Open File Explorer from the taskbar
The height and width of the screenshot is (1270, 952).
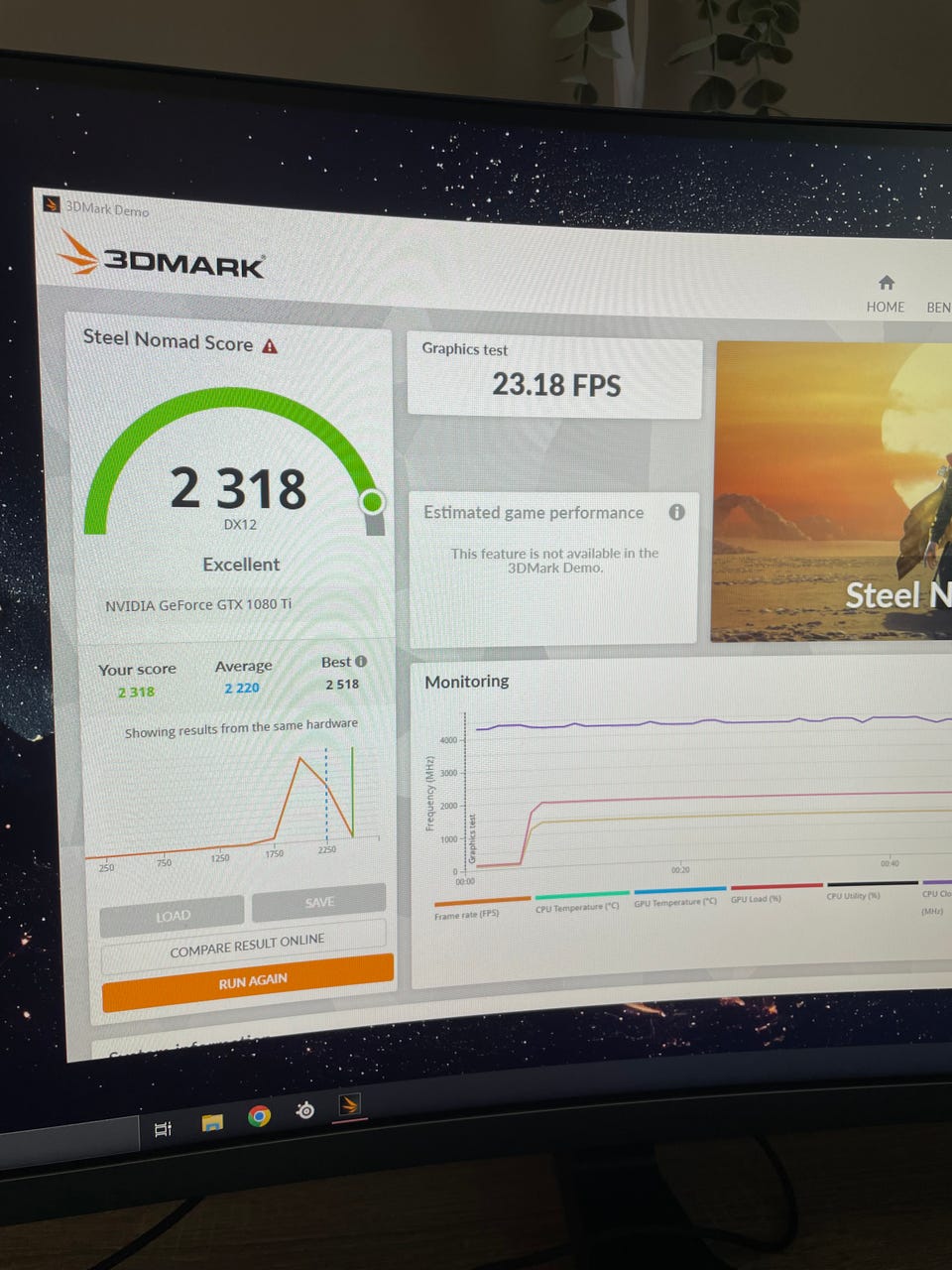pyautogui.click(x=212, y=1123)
